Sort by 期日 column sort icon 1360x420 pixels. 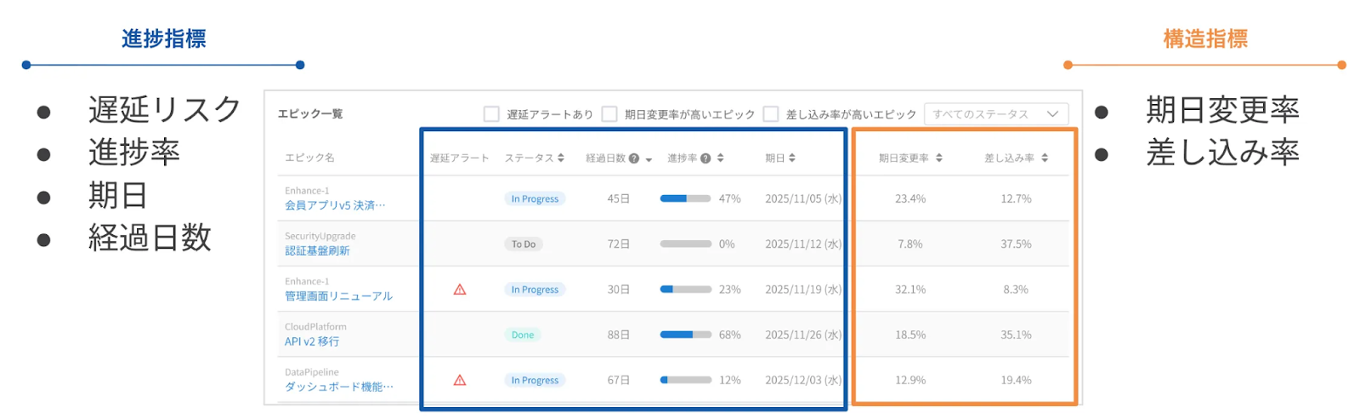pyautogui.click(x=793, y=158)
